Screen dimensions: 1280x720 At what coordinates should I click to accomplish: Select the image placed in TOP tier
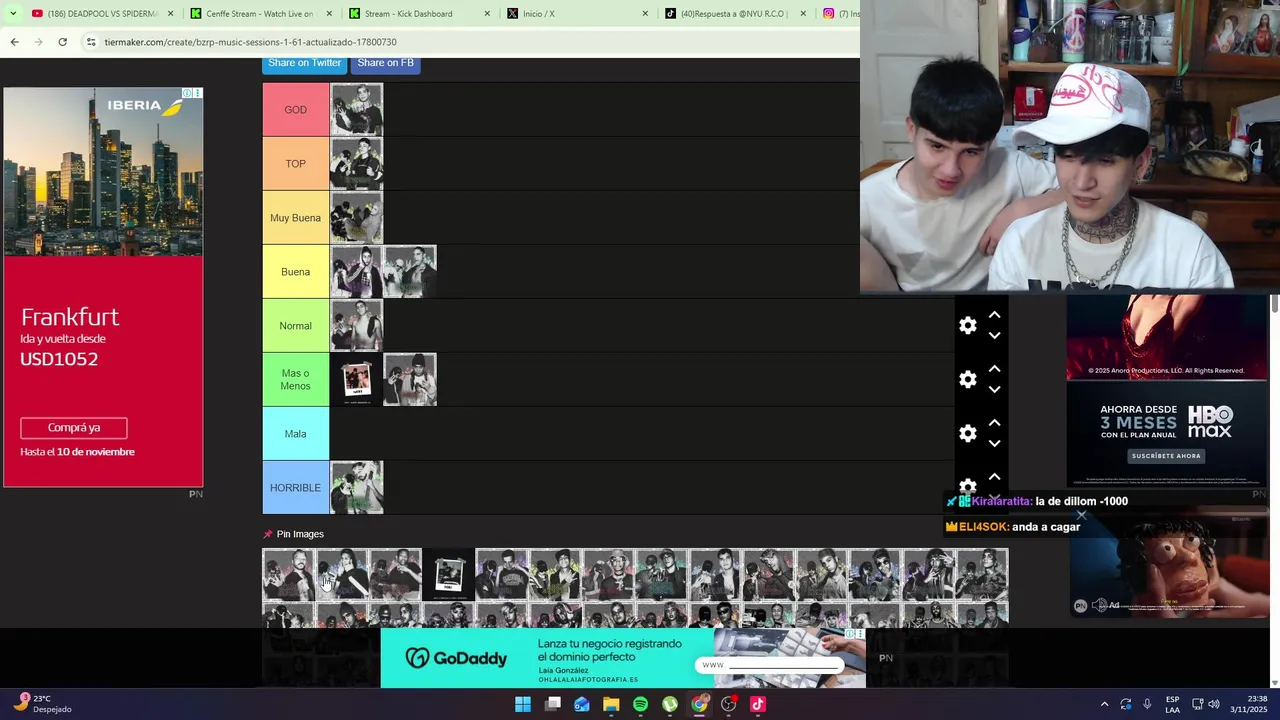pyautogui.click(x=356, y=164)
